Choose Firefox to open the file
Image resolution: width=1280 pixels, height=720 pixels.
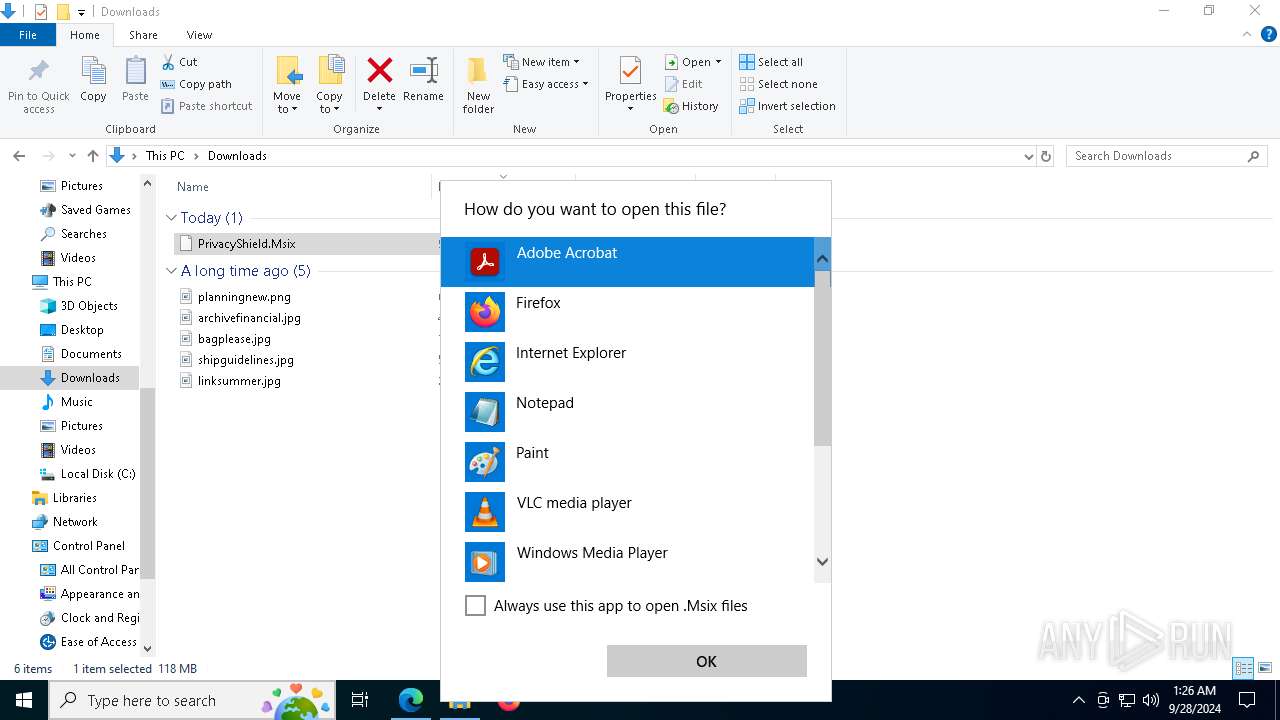click(627, 312)
